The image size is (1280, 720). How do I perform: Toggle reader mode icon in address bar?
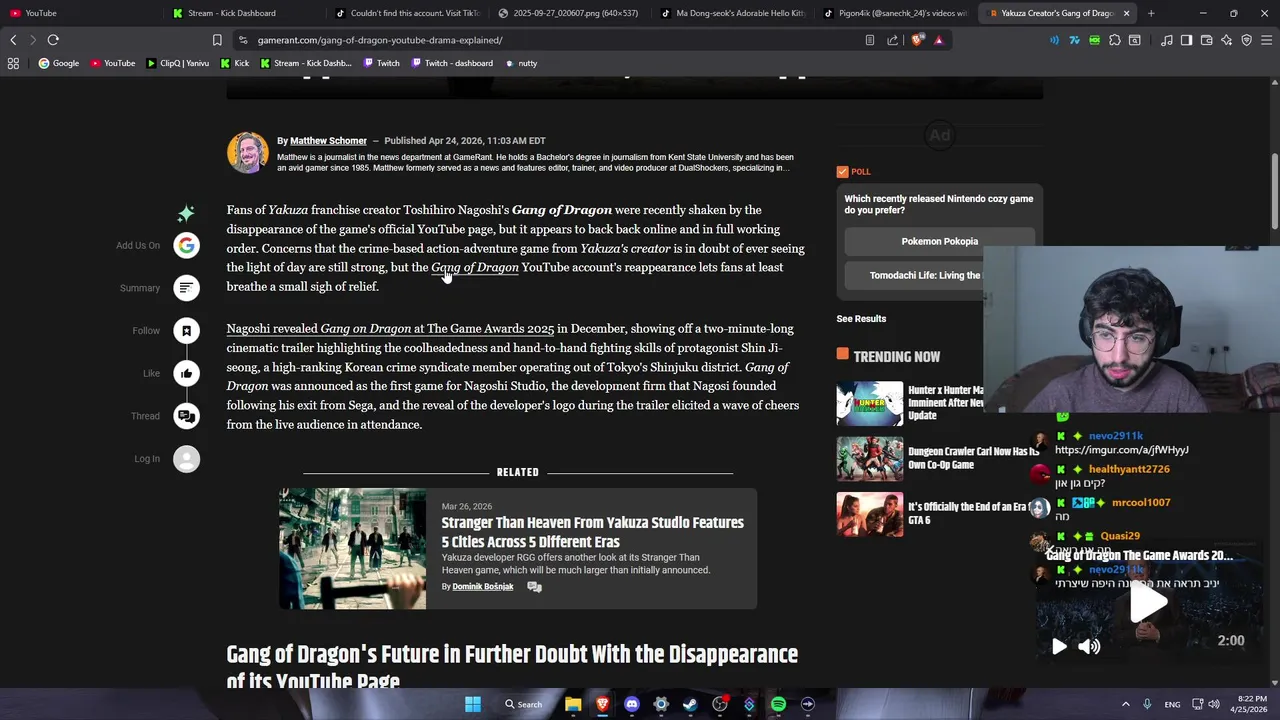tap(870, 40)
